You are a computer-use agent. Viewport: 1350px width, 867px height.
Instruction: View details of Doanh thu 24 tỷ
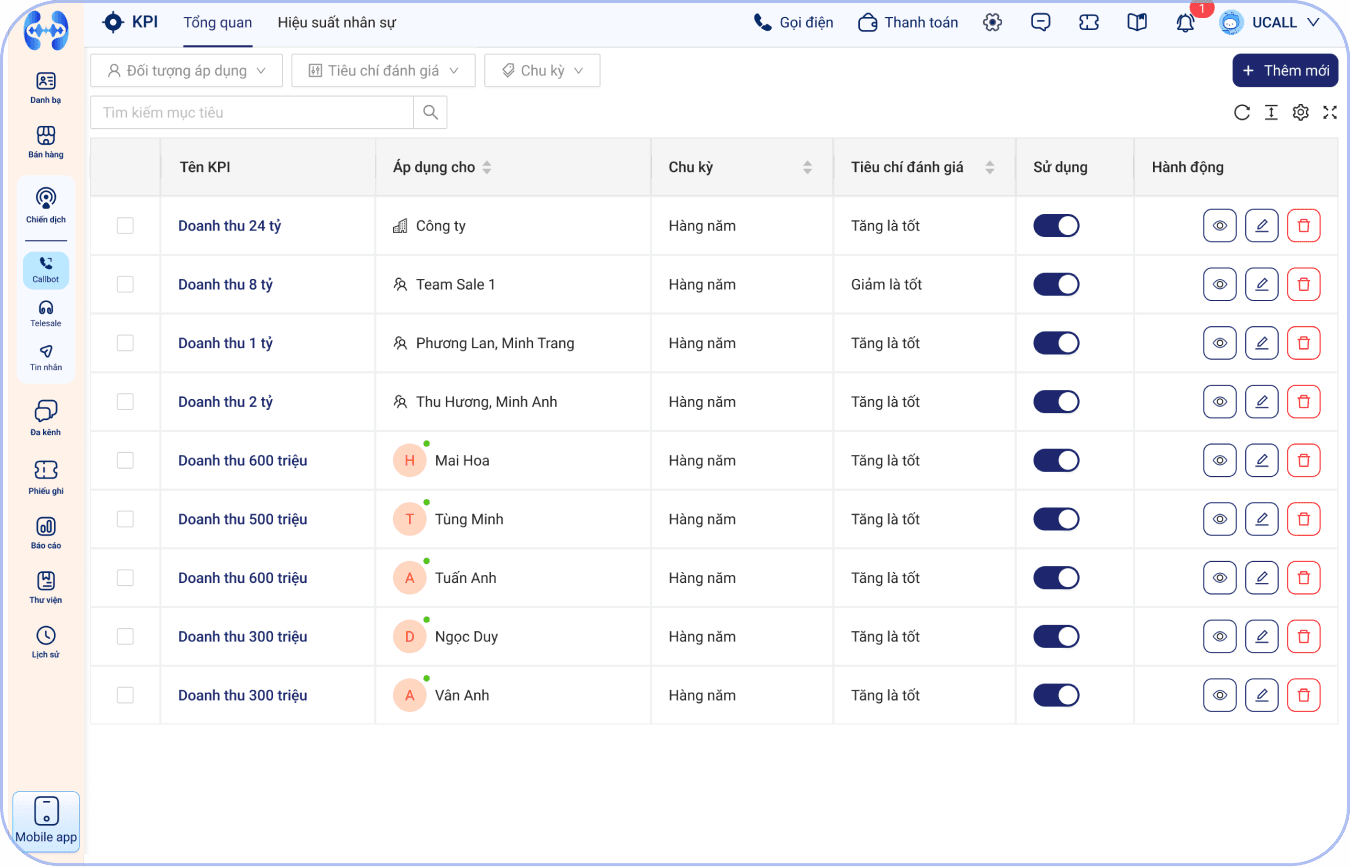click(x=1220, y=226)
